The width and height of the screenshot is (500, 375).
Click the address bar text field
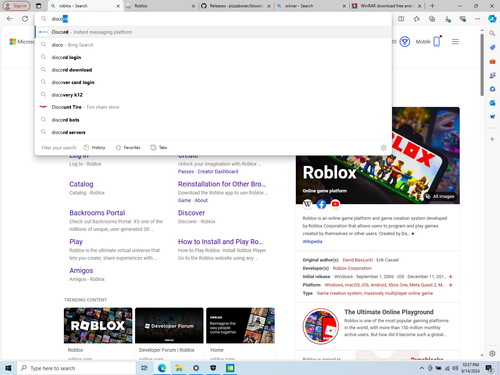pos(213,19)
